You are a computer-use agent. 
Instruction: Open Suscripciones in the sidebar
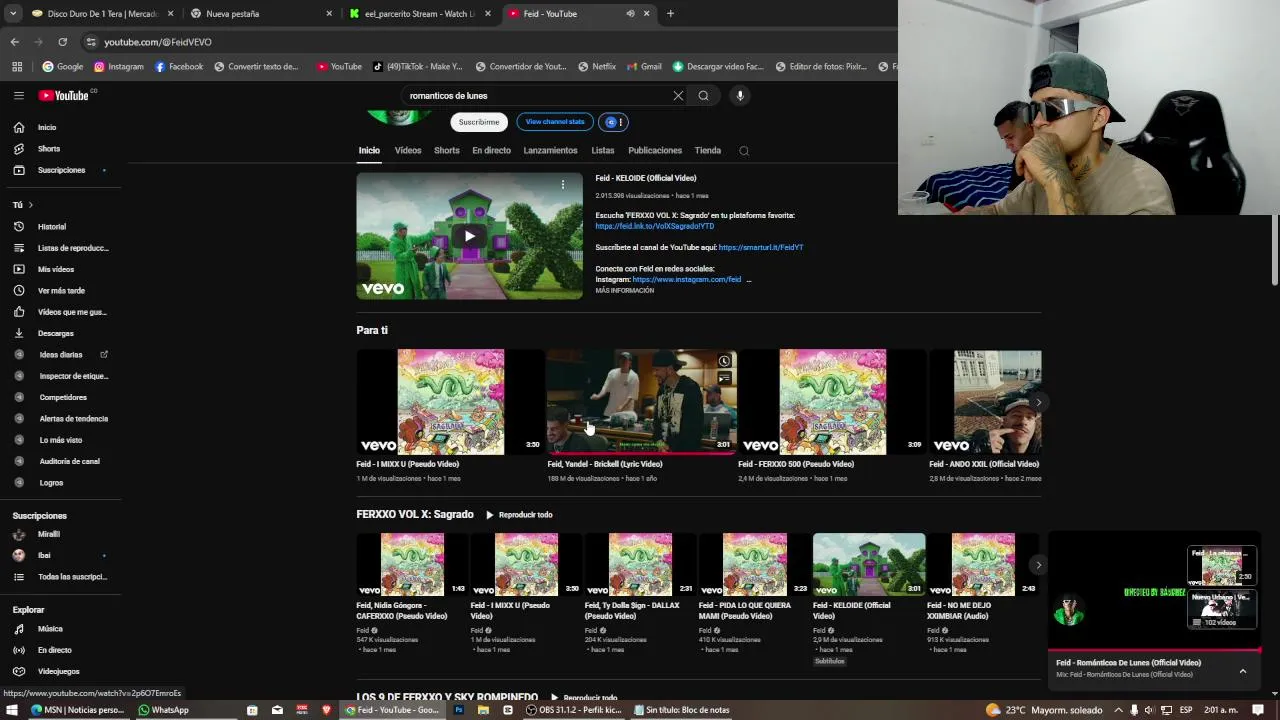(x=61, y=170)
